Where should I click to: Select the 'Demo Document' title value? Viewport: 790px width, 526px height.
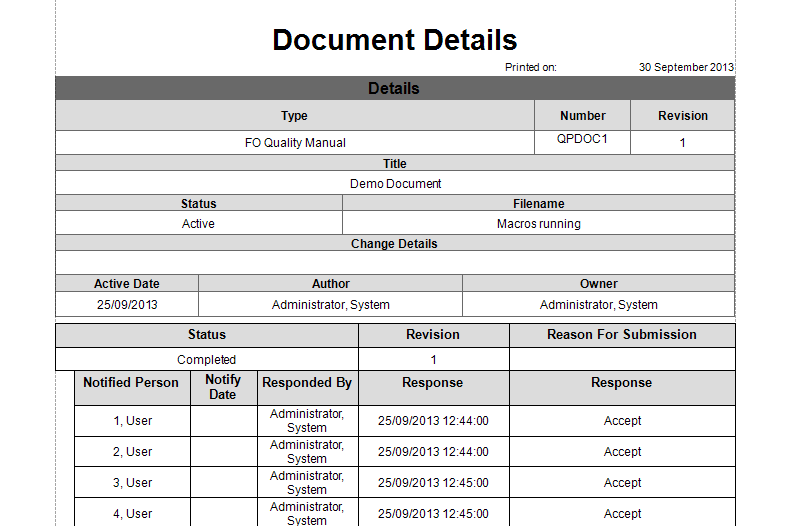pyautogui.click(x=396, y=184)
